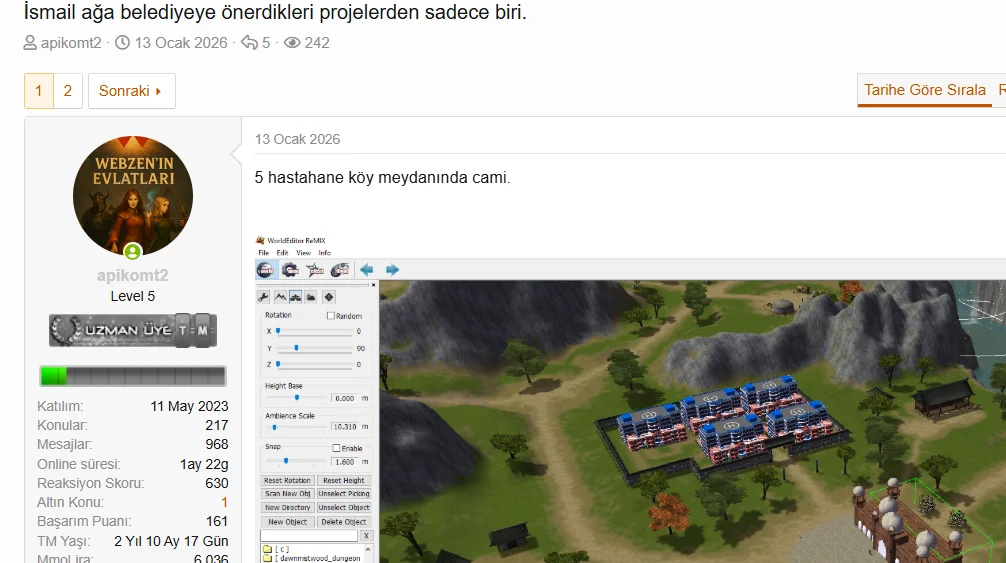
Task: Open the Info menu in WorldEditor
Action: (325, 253)
